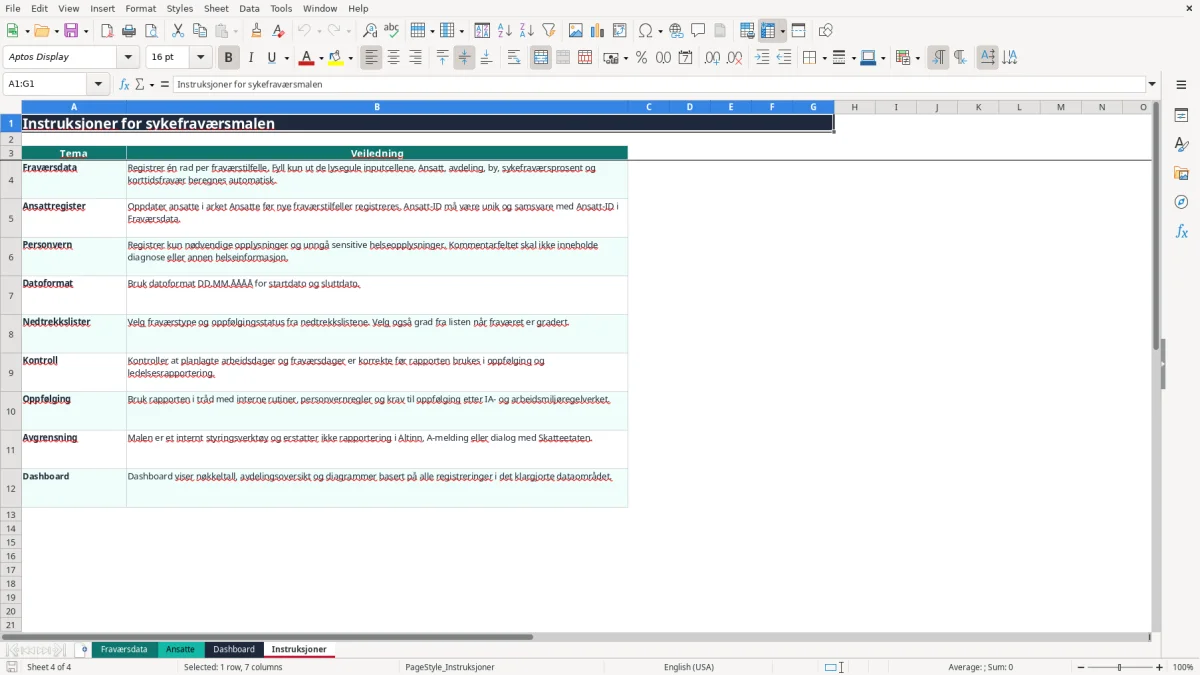Toggle Align Right
The height and width of the screenshot is (675, 1200).
[415, 58]
